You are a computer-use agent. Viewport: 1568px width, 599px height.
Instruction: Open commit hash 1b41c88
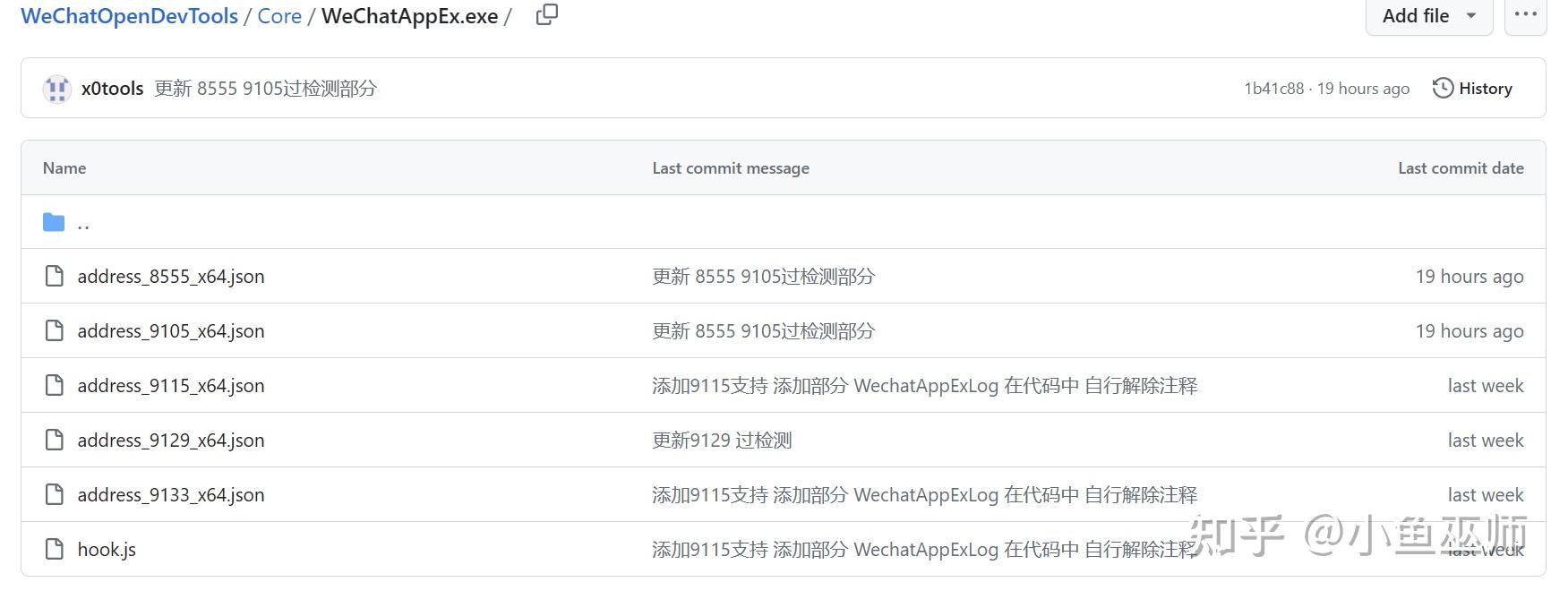point(1273,89)
